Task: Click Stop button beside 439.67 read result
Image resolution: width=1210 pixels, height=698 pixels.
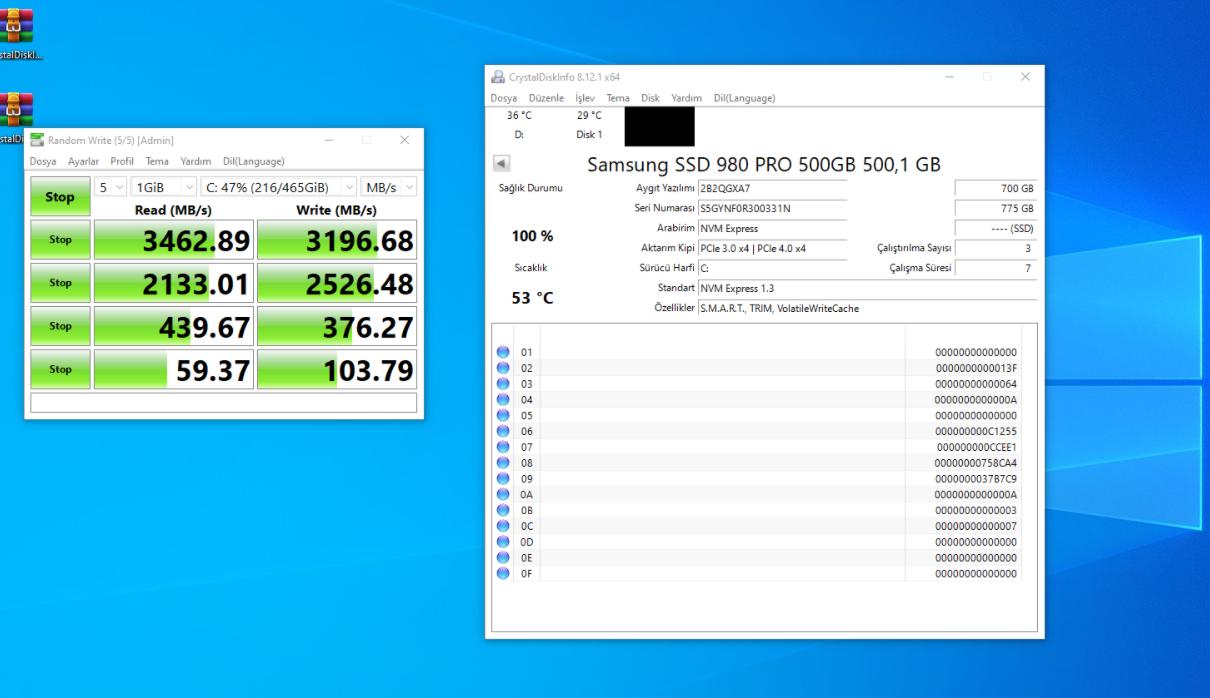Action: [60, 326]
